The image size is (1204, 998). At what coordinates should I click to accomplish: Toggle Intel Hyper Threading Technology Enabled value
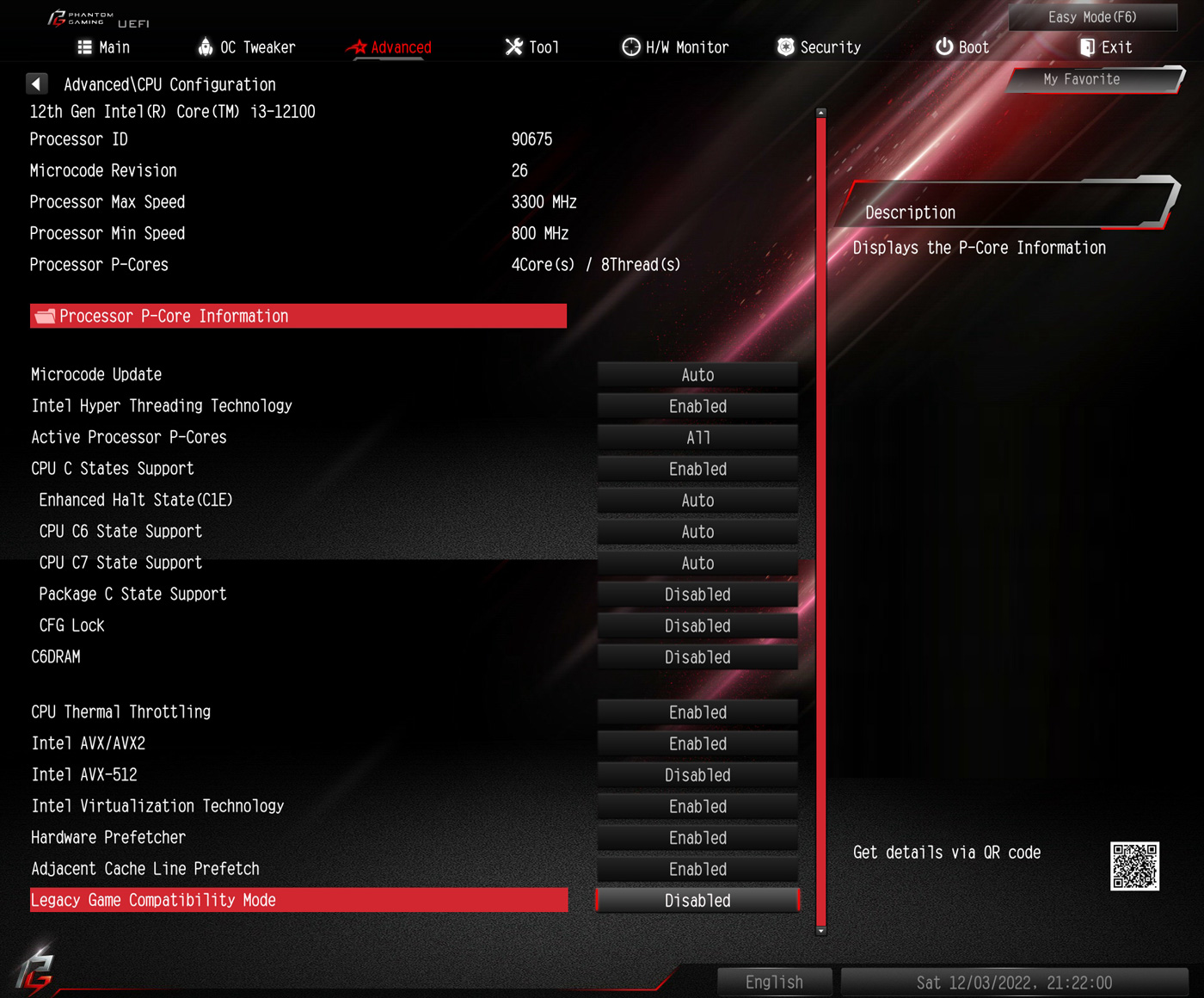tap(697, 406)
